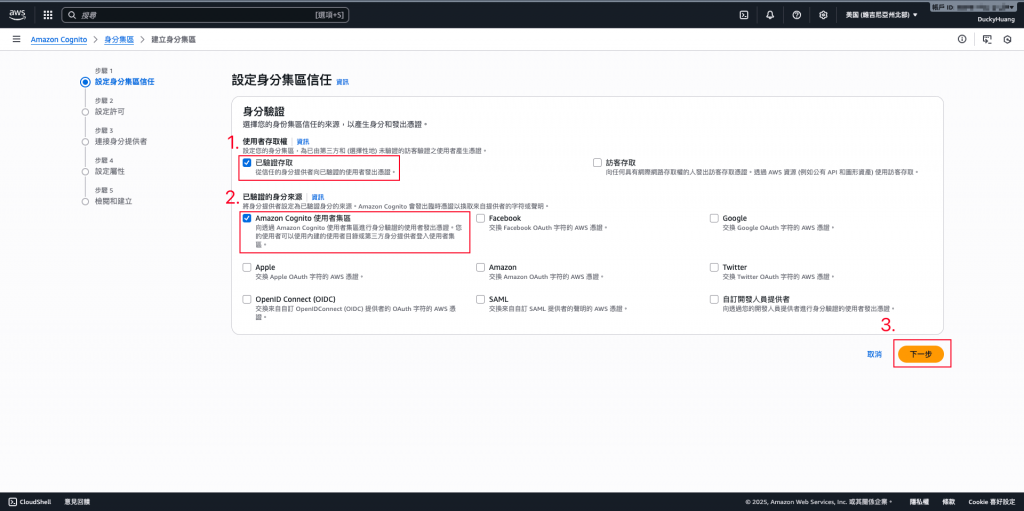The height and width of the screenshot is (511, 1024).
Task: Go to step 2 設定許可
Action: 110,112
